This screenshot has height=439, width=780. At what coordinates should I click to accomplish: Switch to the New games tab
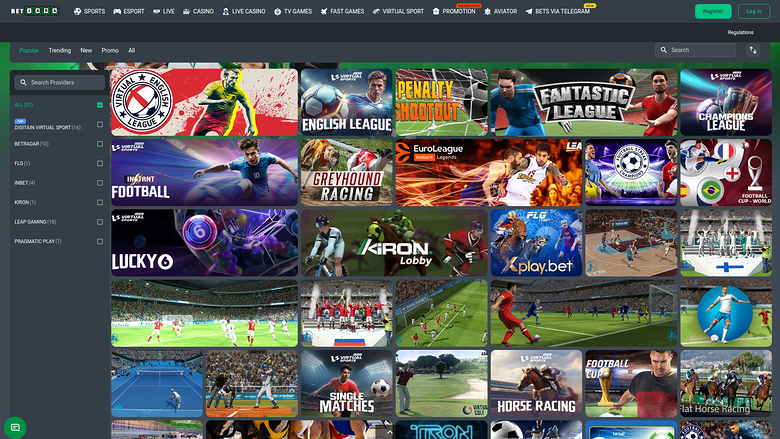86,50
